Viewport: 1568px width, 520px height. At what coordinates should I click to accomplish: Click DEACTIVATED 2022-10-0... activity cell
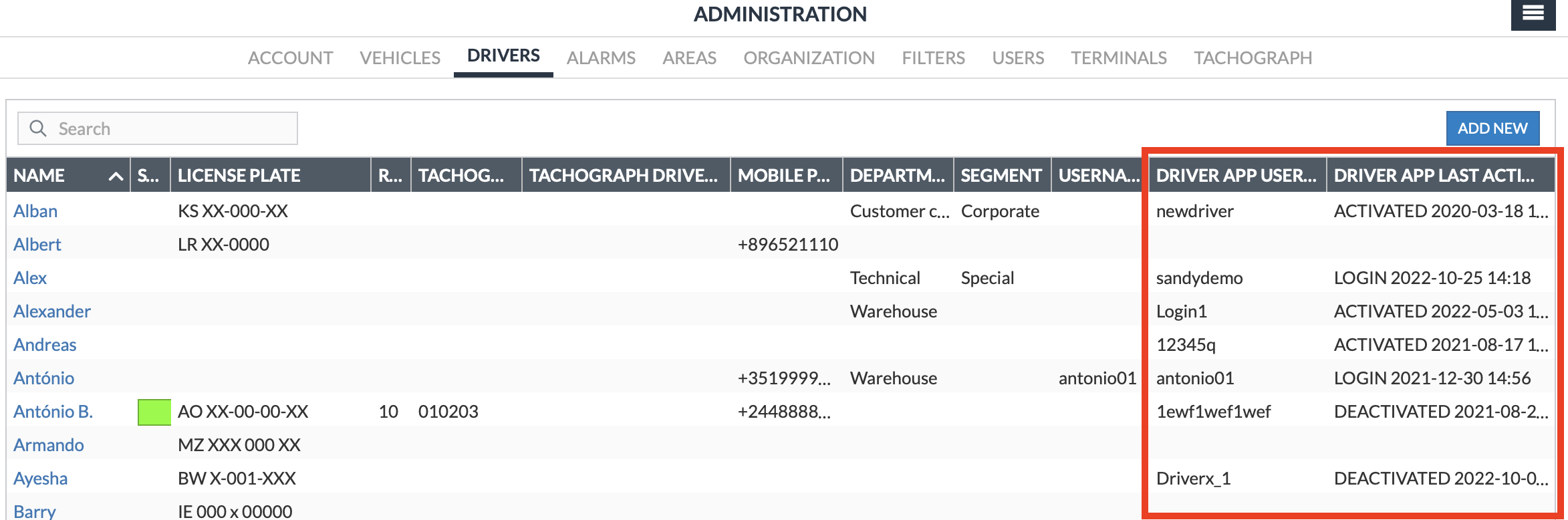coord(1441,479)
